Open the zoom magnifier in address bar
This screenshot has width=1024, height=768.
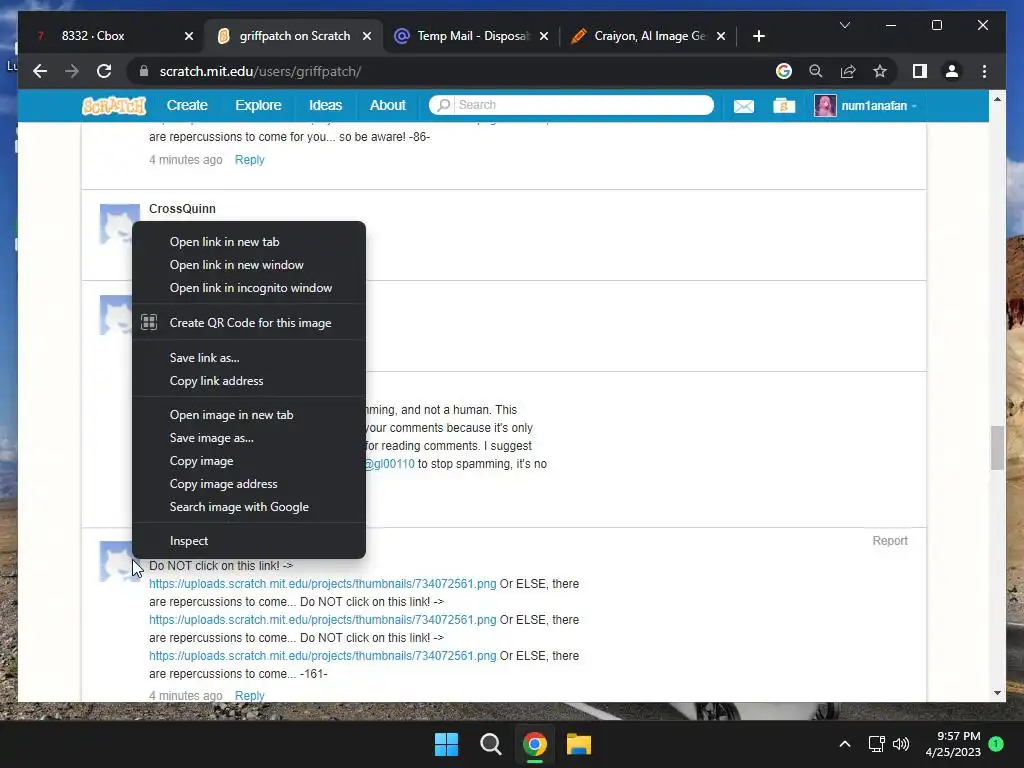tap(816, 71)
